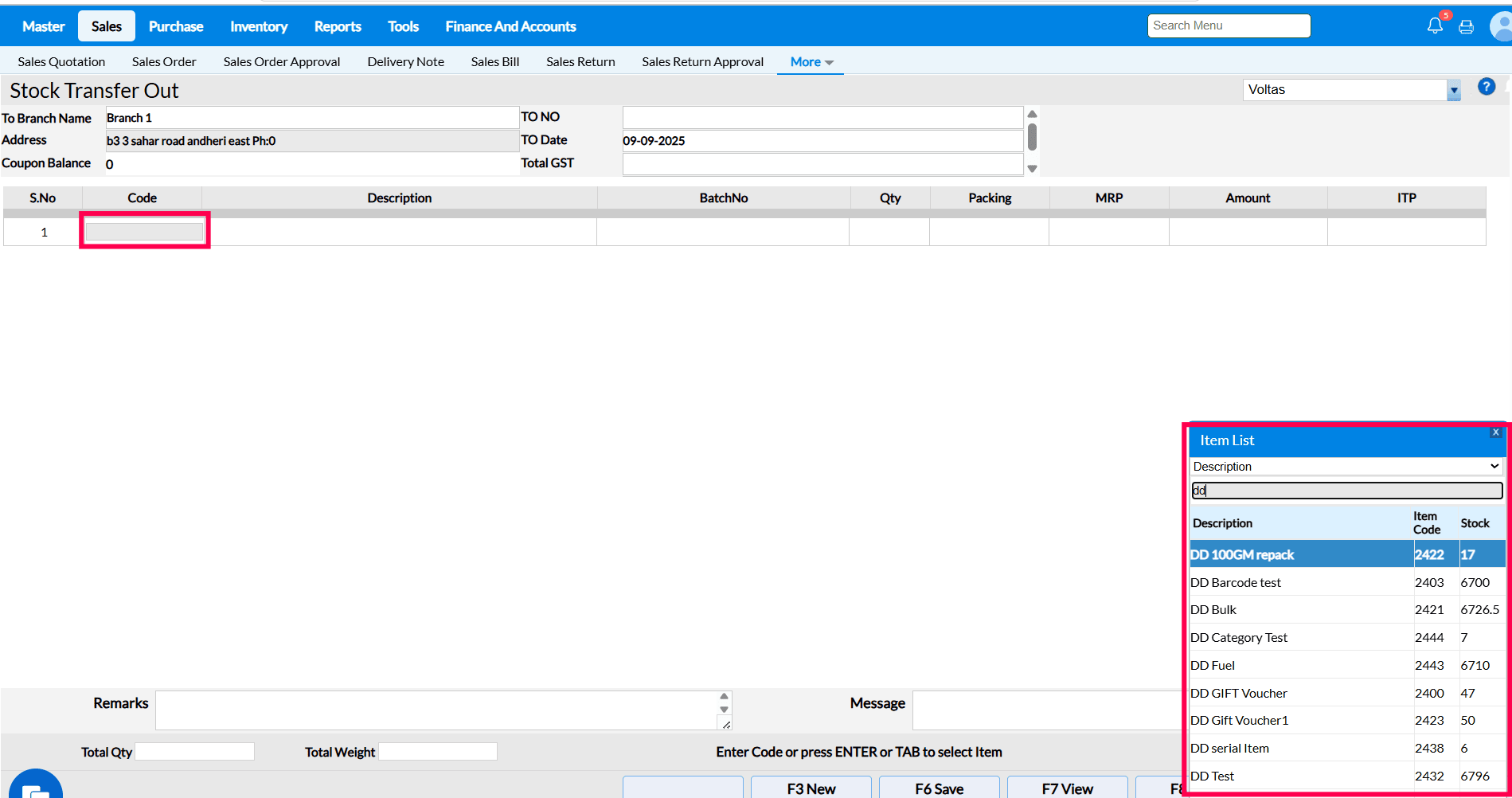Open the Description filter dropdown in Item List
The width and height of the screenshot is (1512, 798).
tap(1346, 467)
